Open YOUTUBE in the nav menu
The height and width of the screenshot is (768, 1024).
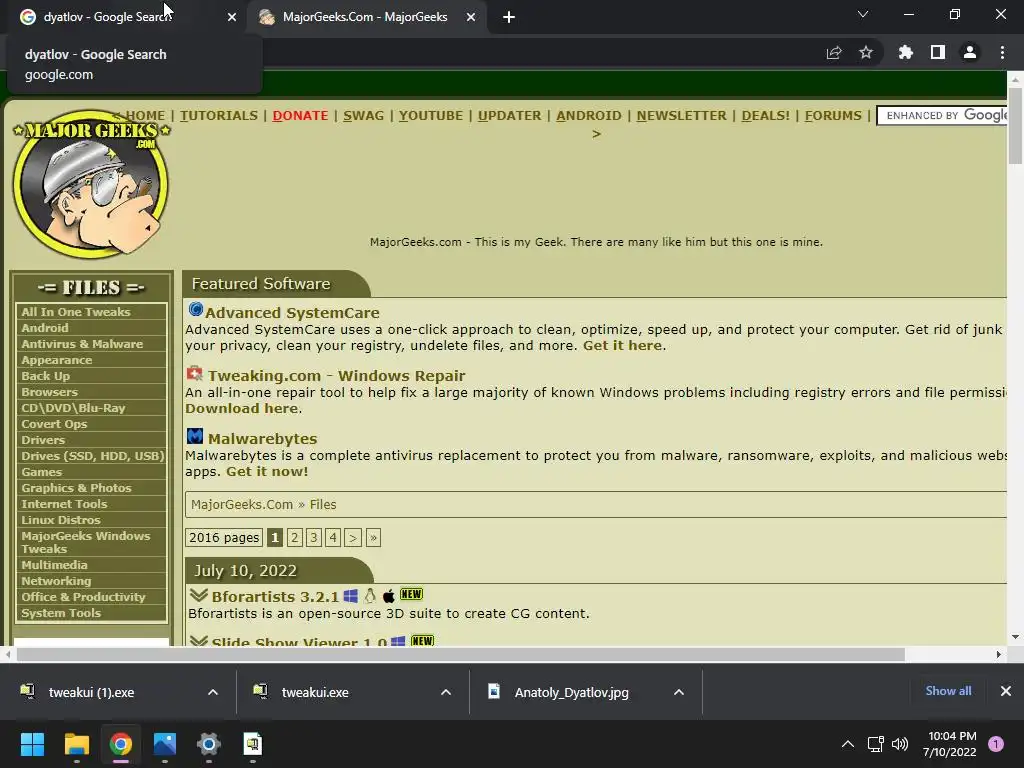(431, 116)
